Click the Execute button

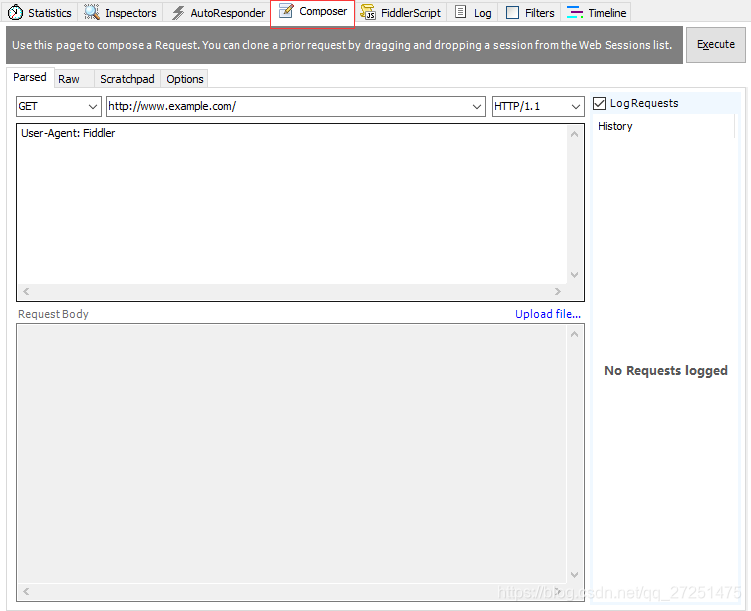click(x=716, y=45)
